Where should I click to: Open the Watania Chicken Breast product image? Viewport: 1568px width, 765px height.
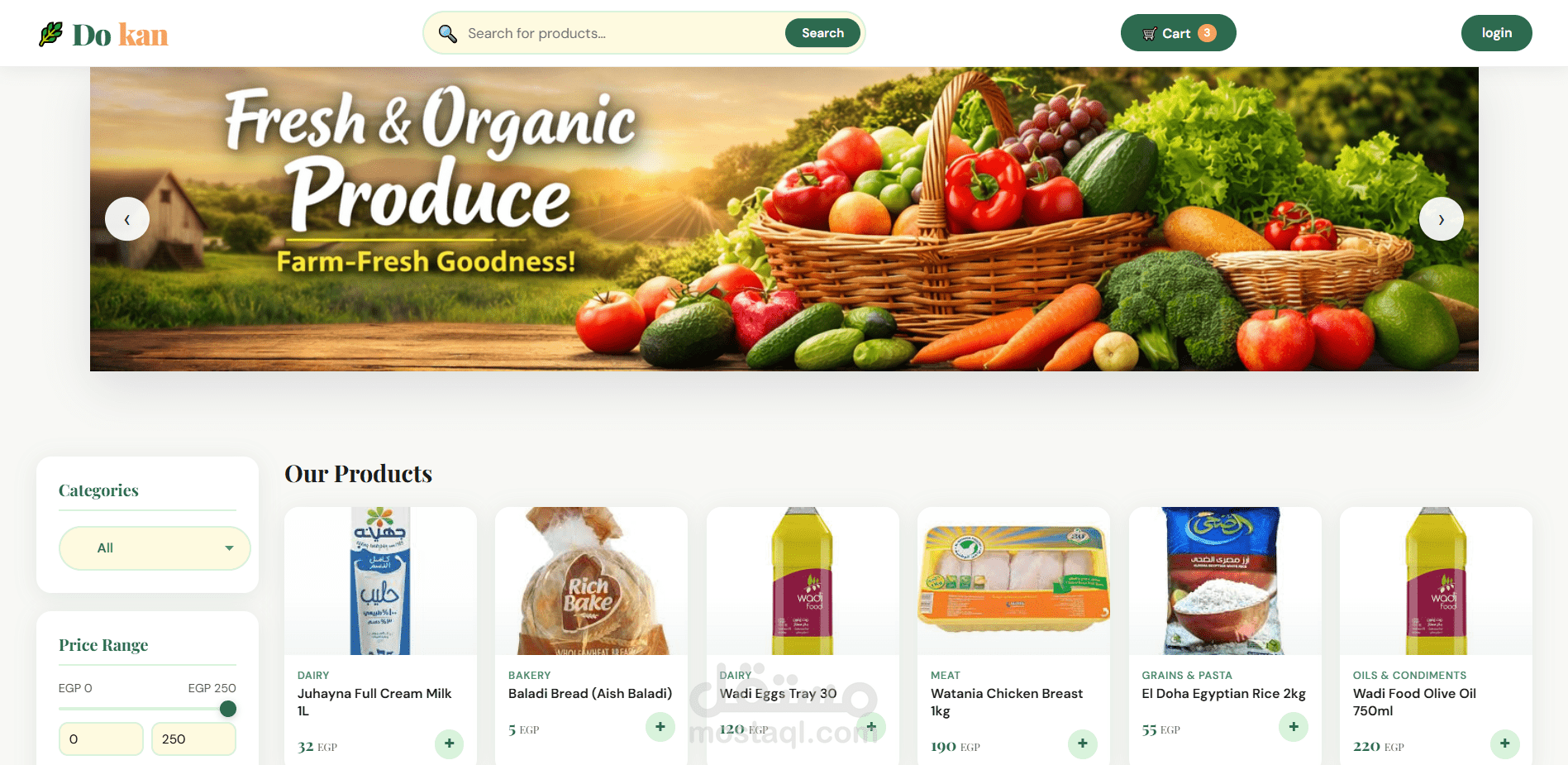[x=1013, y=581]
